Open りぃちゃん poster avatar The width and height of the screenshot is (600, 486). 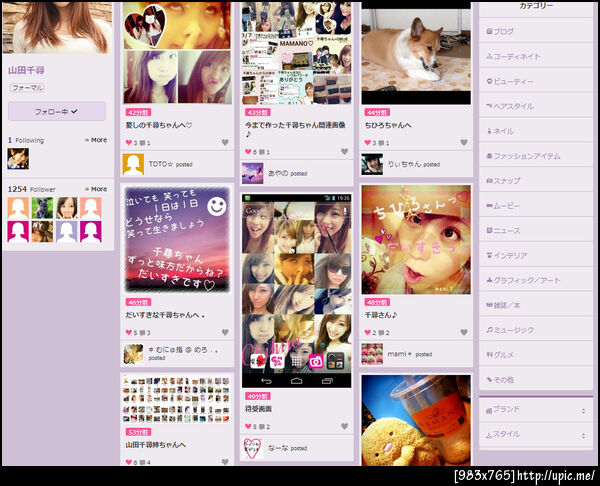[372, 164]
